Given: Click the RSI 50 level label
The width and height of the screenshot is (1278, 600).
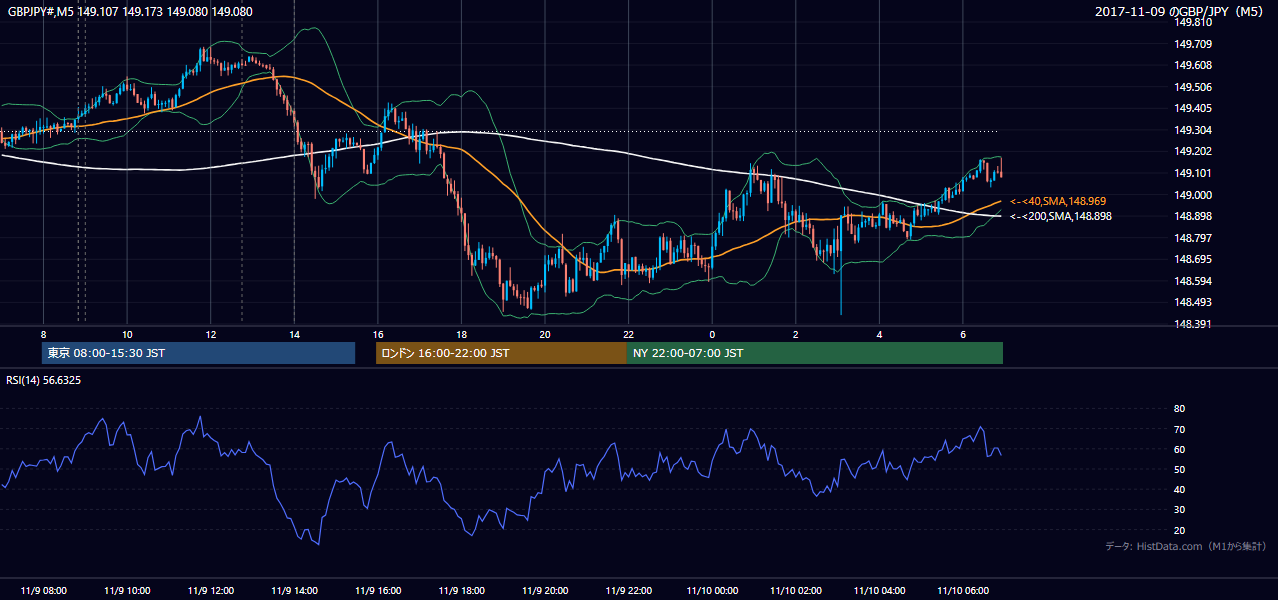Looking at the screenshot, I should 1179,469.
